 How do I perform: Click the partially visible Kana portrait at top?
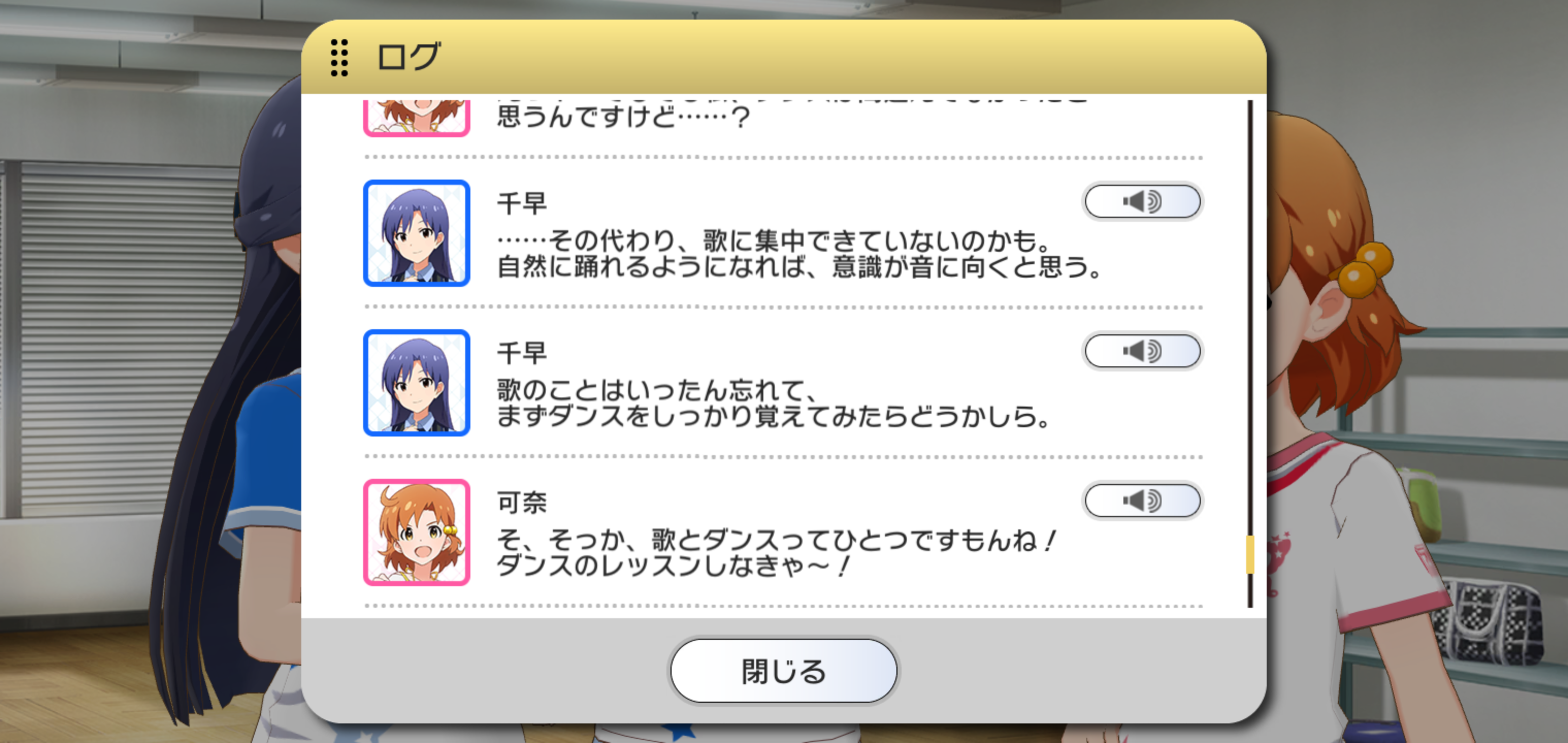pos(416,118)
